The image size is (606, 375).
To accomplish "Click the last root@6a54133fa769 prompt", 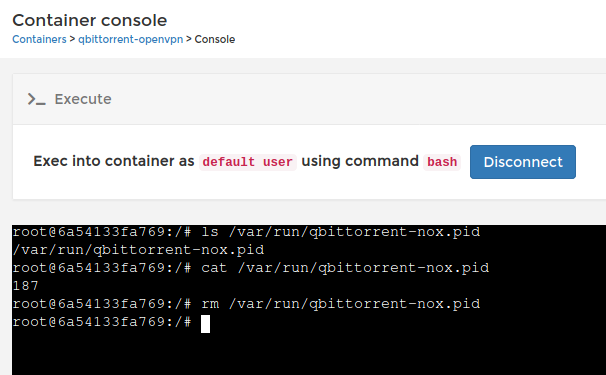I will click(102, 322).
